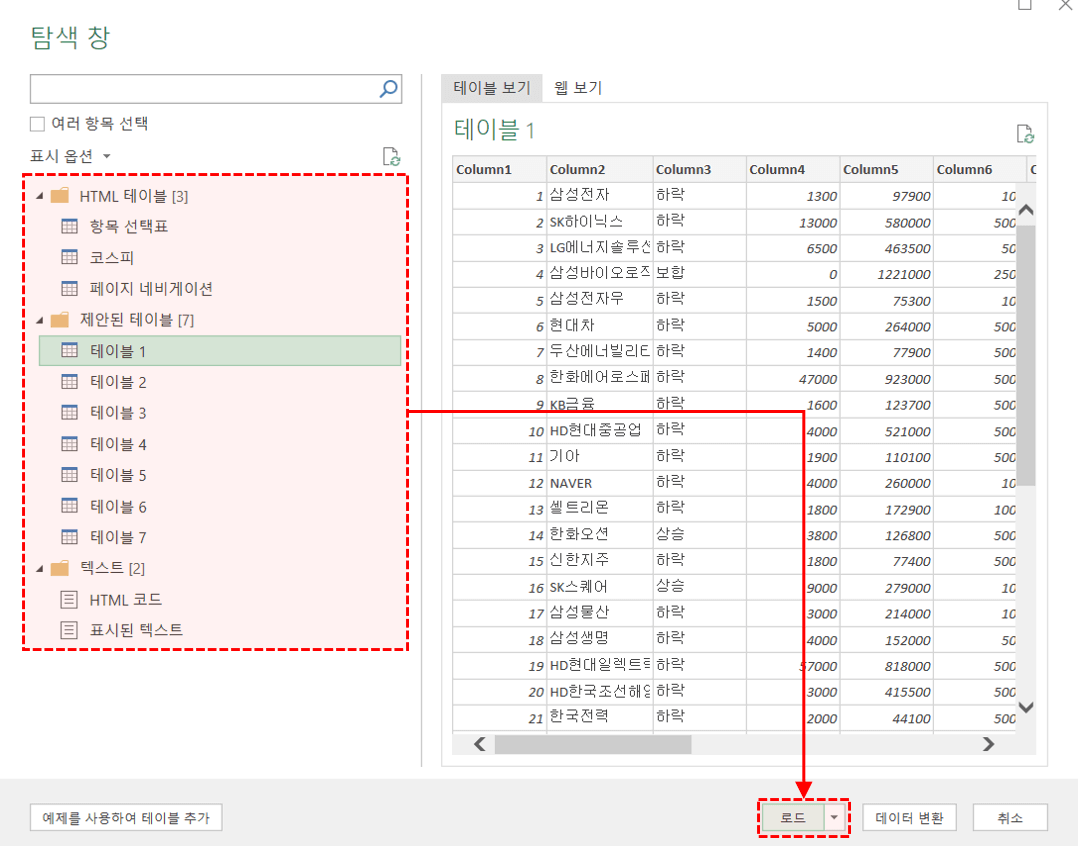
Task: Select the 항목 선택표 table
Action: coord(128,226)
